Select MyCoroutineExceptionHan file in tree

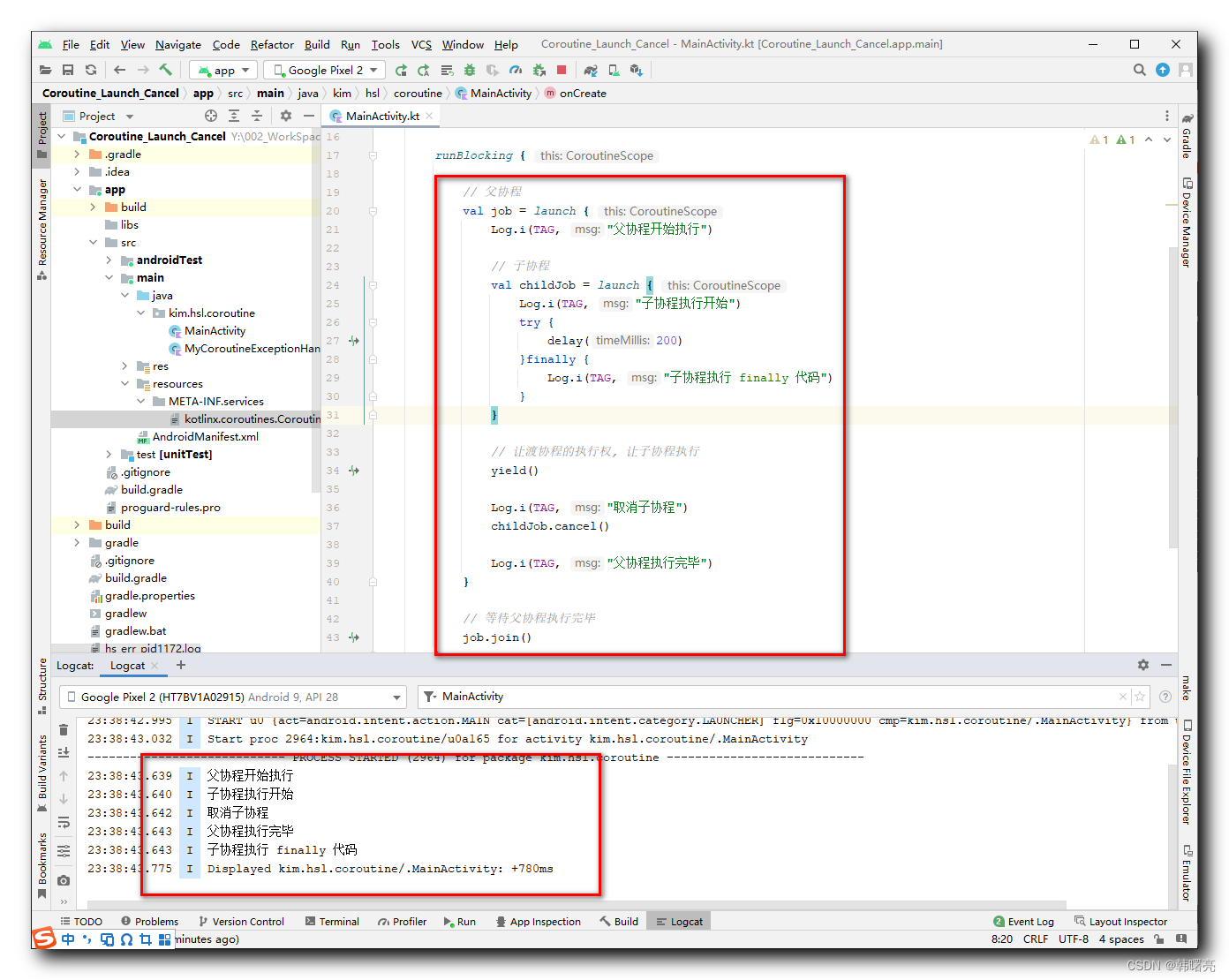[245, 349]
